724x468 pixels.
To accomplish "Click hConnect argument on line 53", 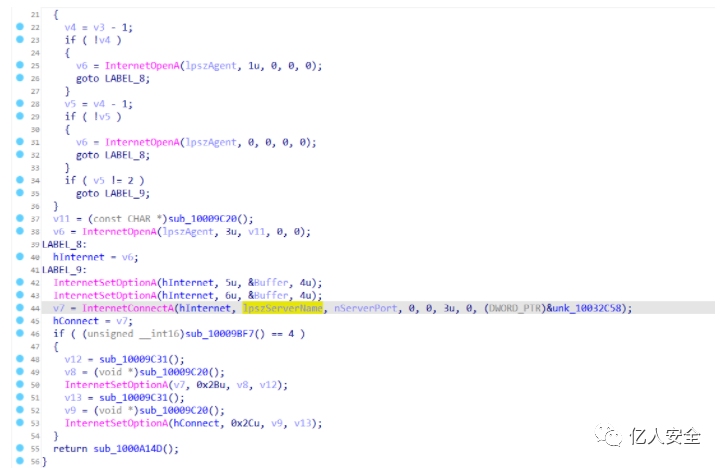I will point(197,423).
